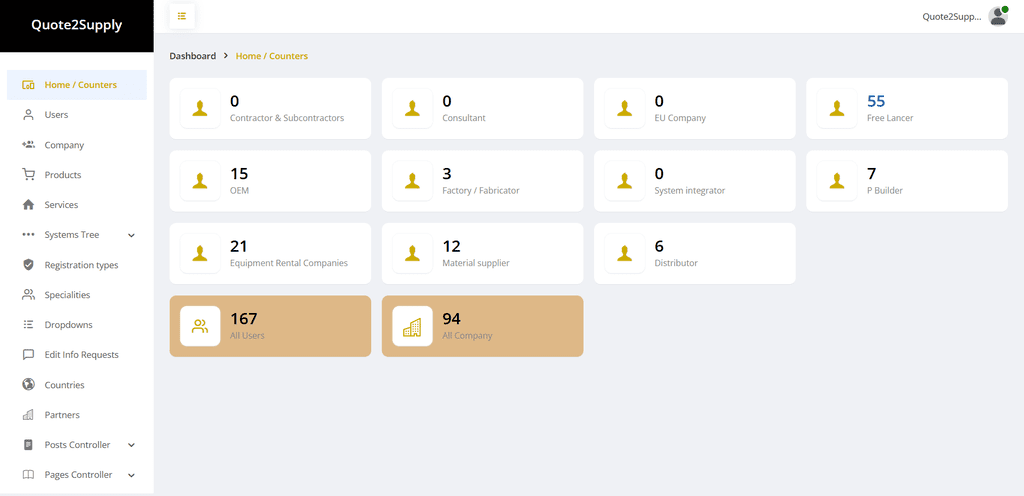Viewport: 1024px width, 496px height.
Task: Select the Equipment Rental Companies label
Action: (x=289, y=263)
